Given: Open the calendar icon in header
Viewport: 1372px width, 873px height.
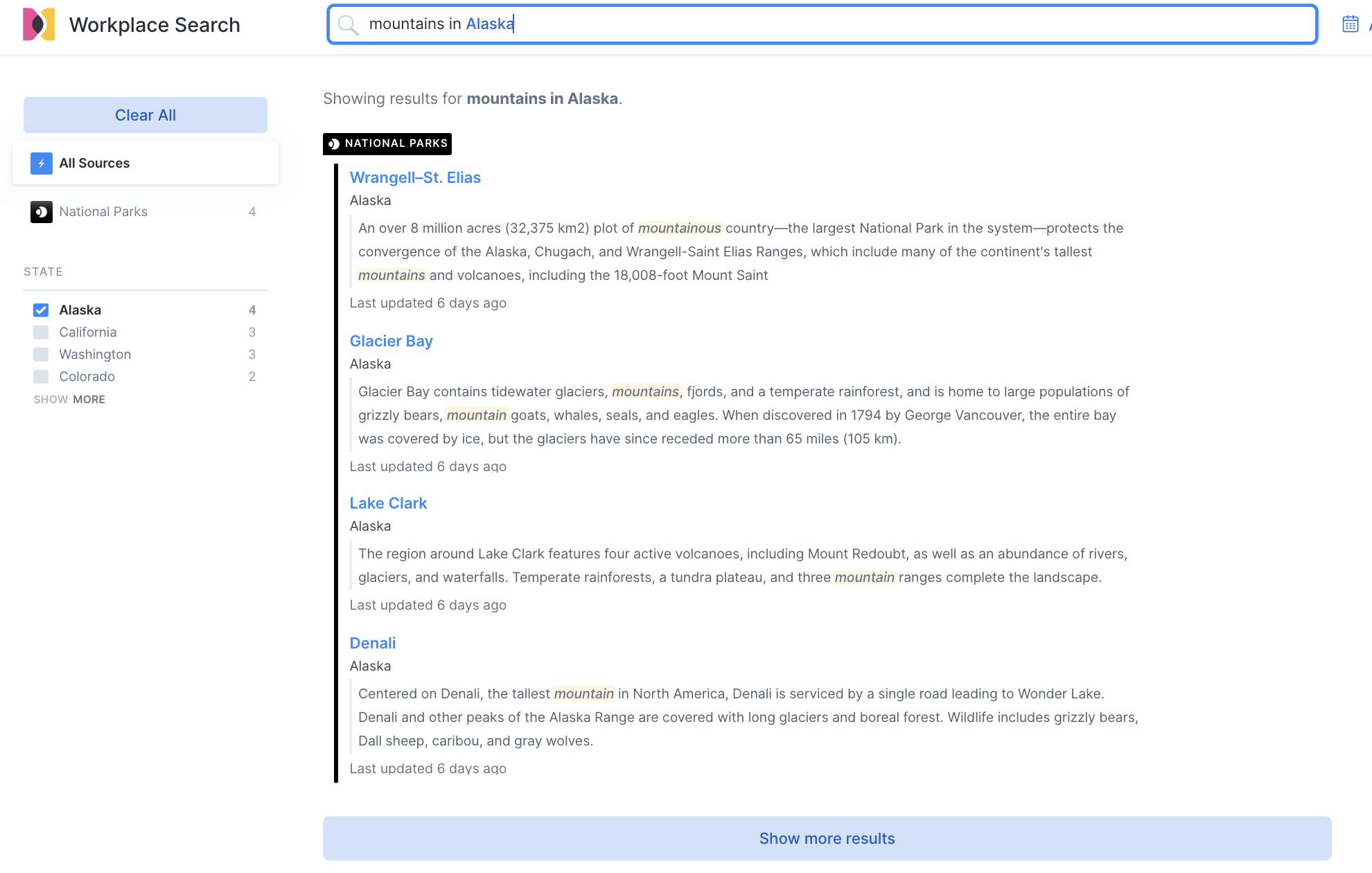Looking at the screenshot, I should [x=1350, y=24].
